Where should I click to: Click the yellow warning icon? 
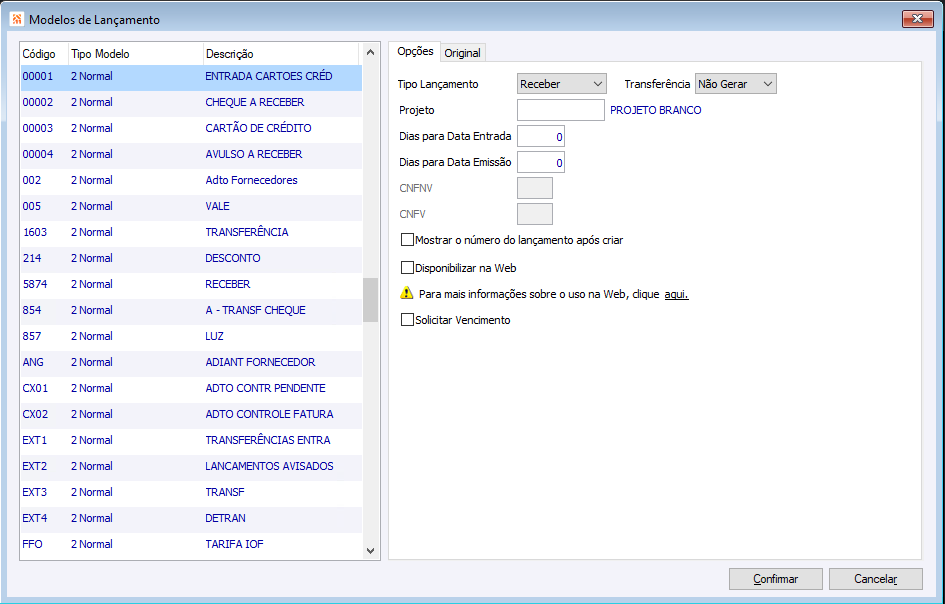coord(407,294)
